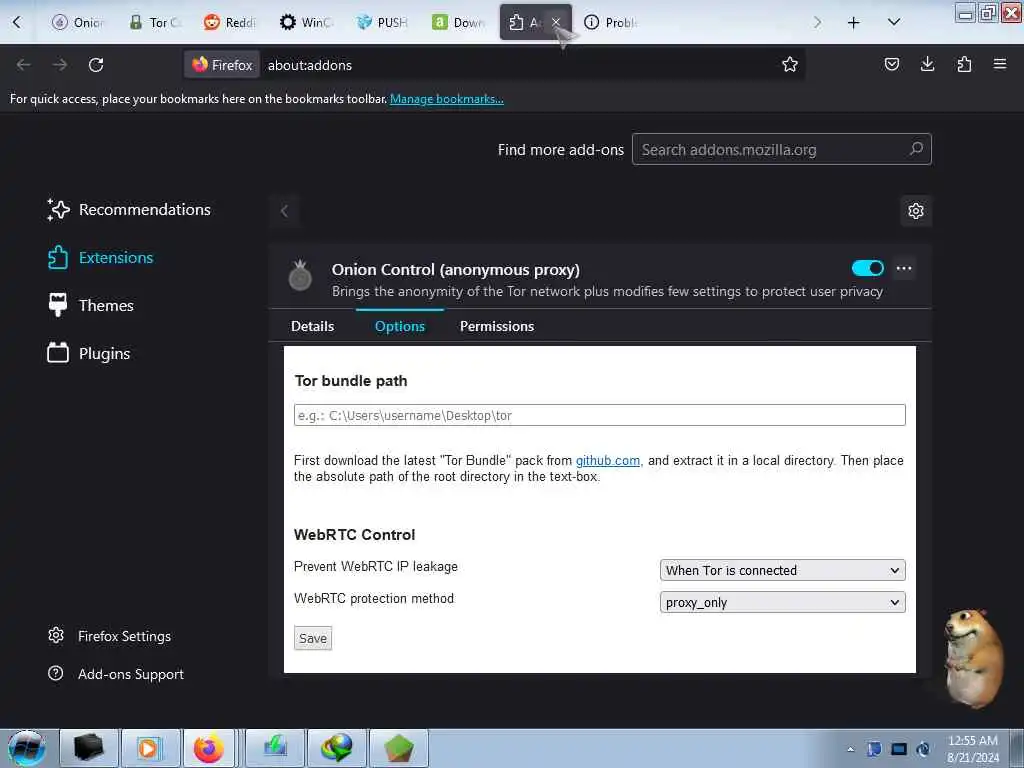
Task: Expand Prevent WebRTC IP leakage dropdown
Action: coord(782,570)
